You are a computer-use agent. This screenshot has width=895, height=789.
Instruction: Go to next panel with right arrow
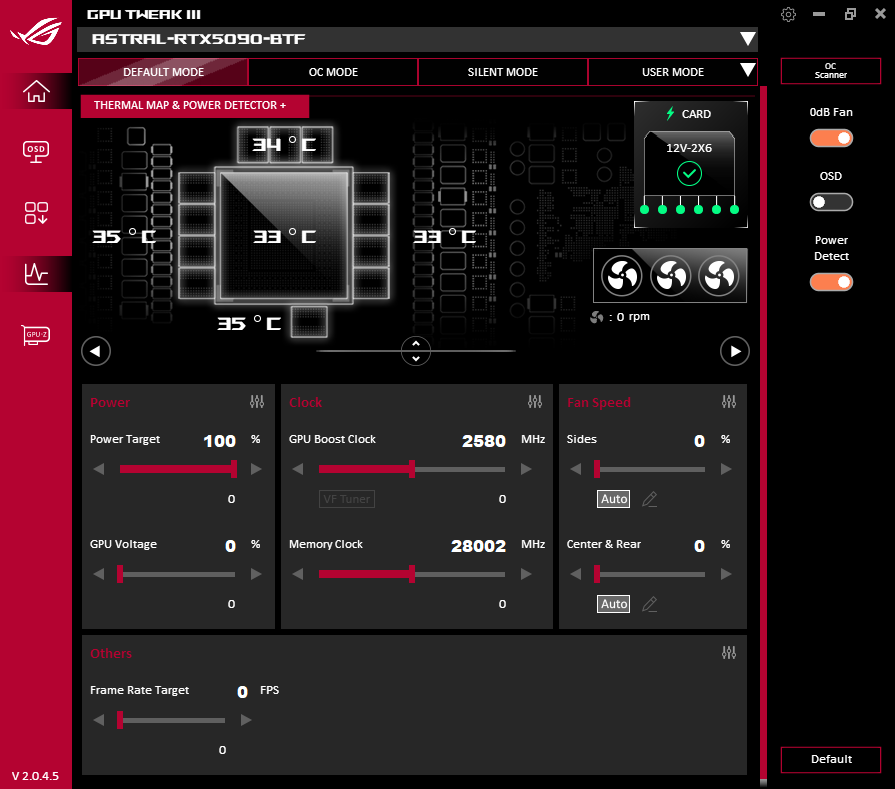pyautogui.click(x=735, y=351)
